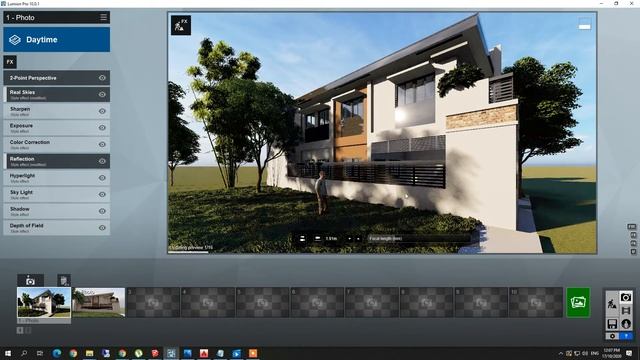Toggle visibility of Depth of Field effect

coord(102,228)
